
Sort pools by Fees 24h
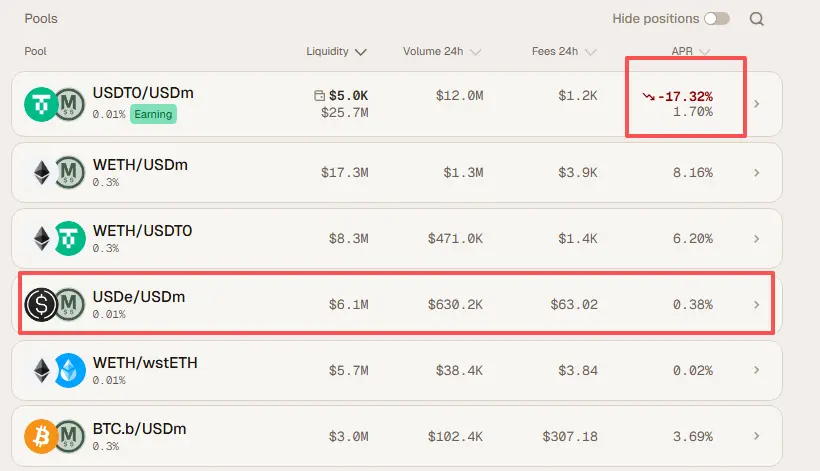click(563, 51)
